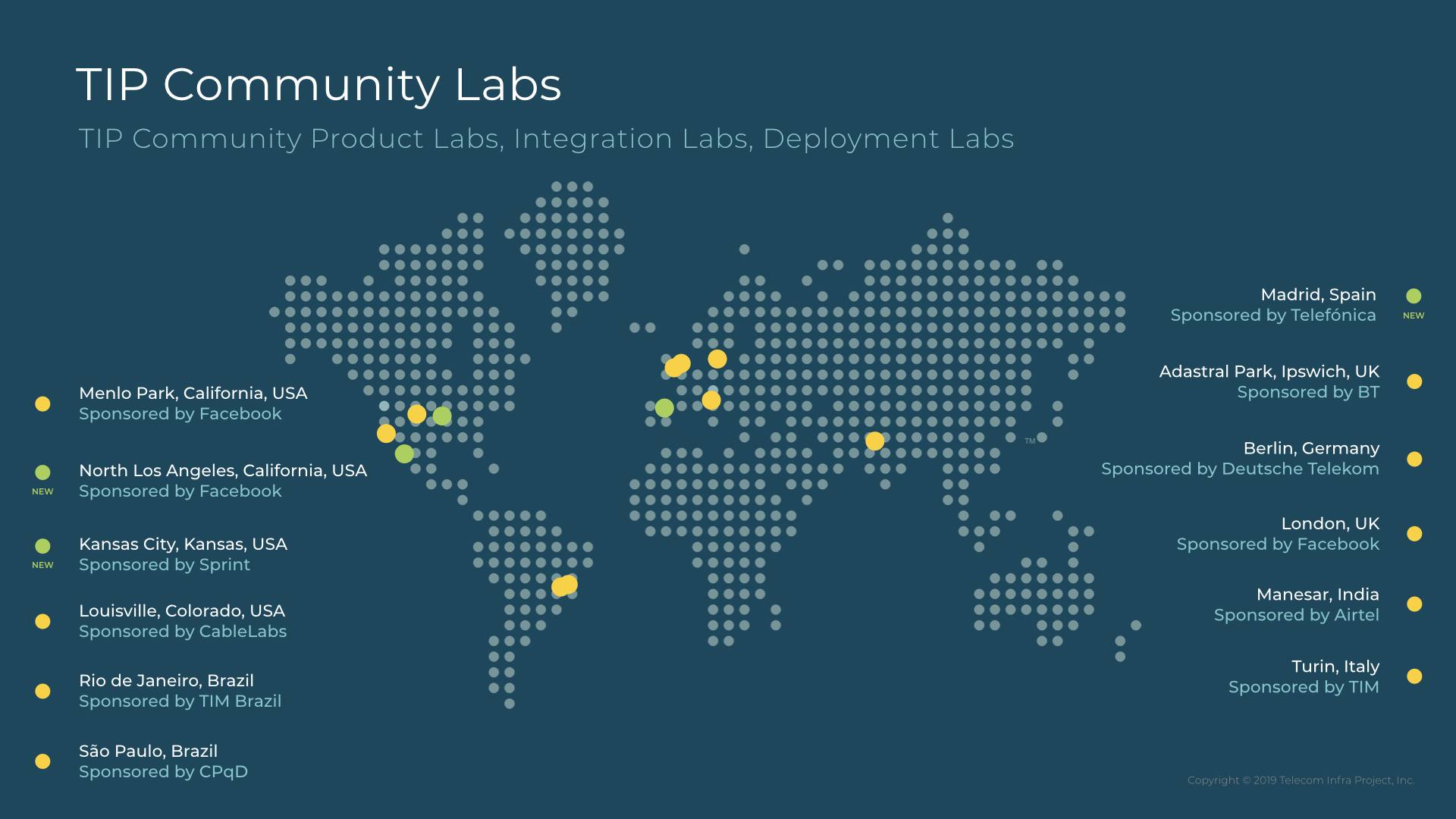Click the yellow legend dot beside Manesar, India

pos(1414,604)
